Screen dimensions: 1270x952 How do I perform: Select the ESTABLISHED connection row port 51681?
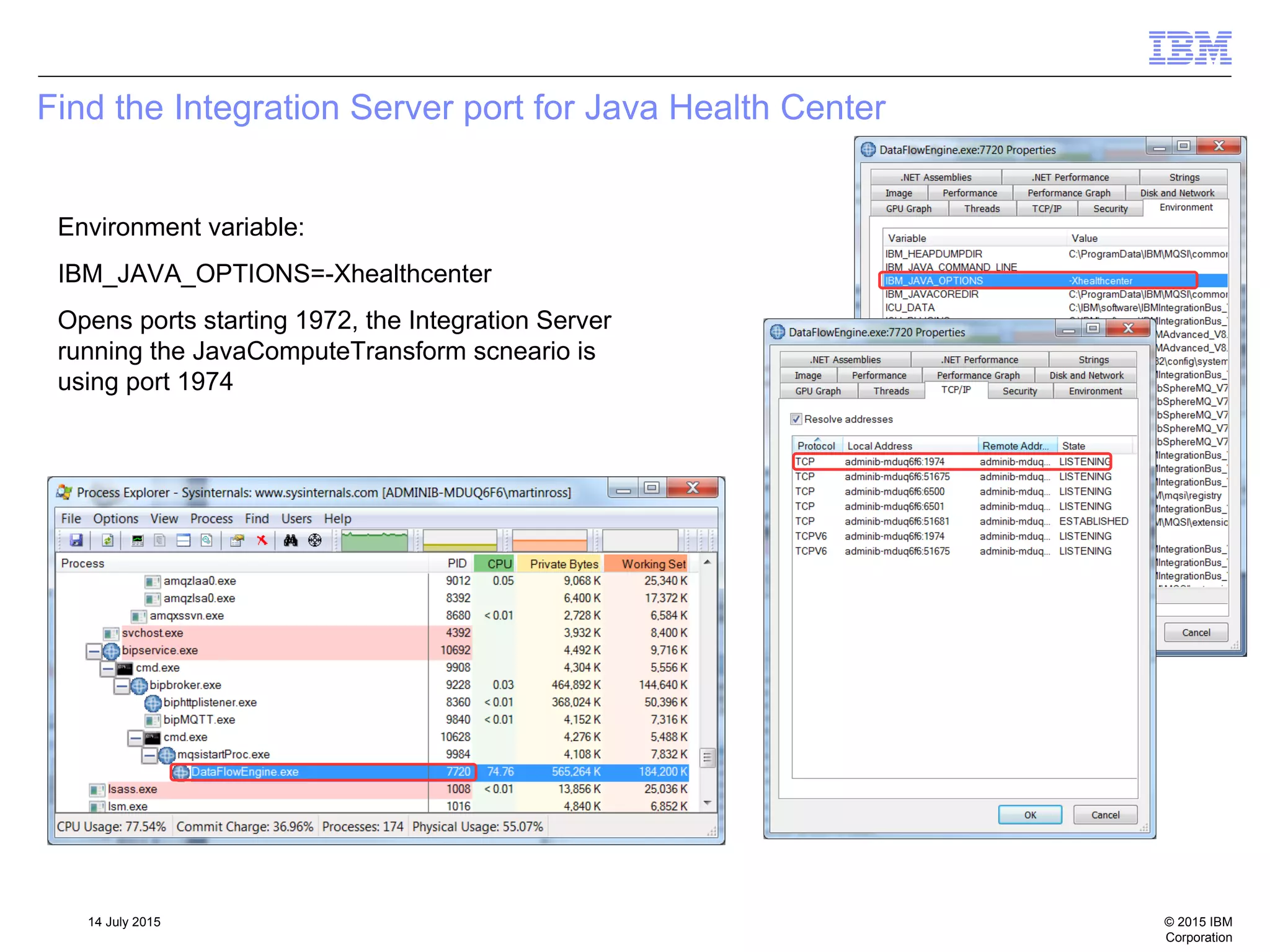coord(962,522)
